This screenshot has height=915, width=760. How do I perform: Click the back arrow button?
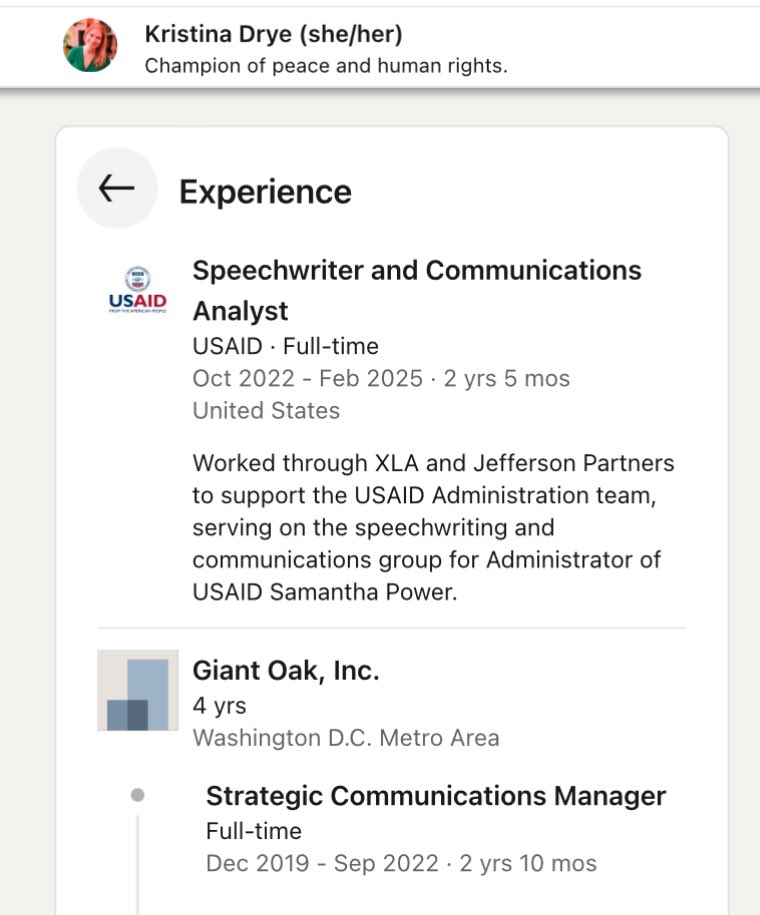coord(117,188)
